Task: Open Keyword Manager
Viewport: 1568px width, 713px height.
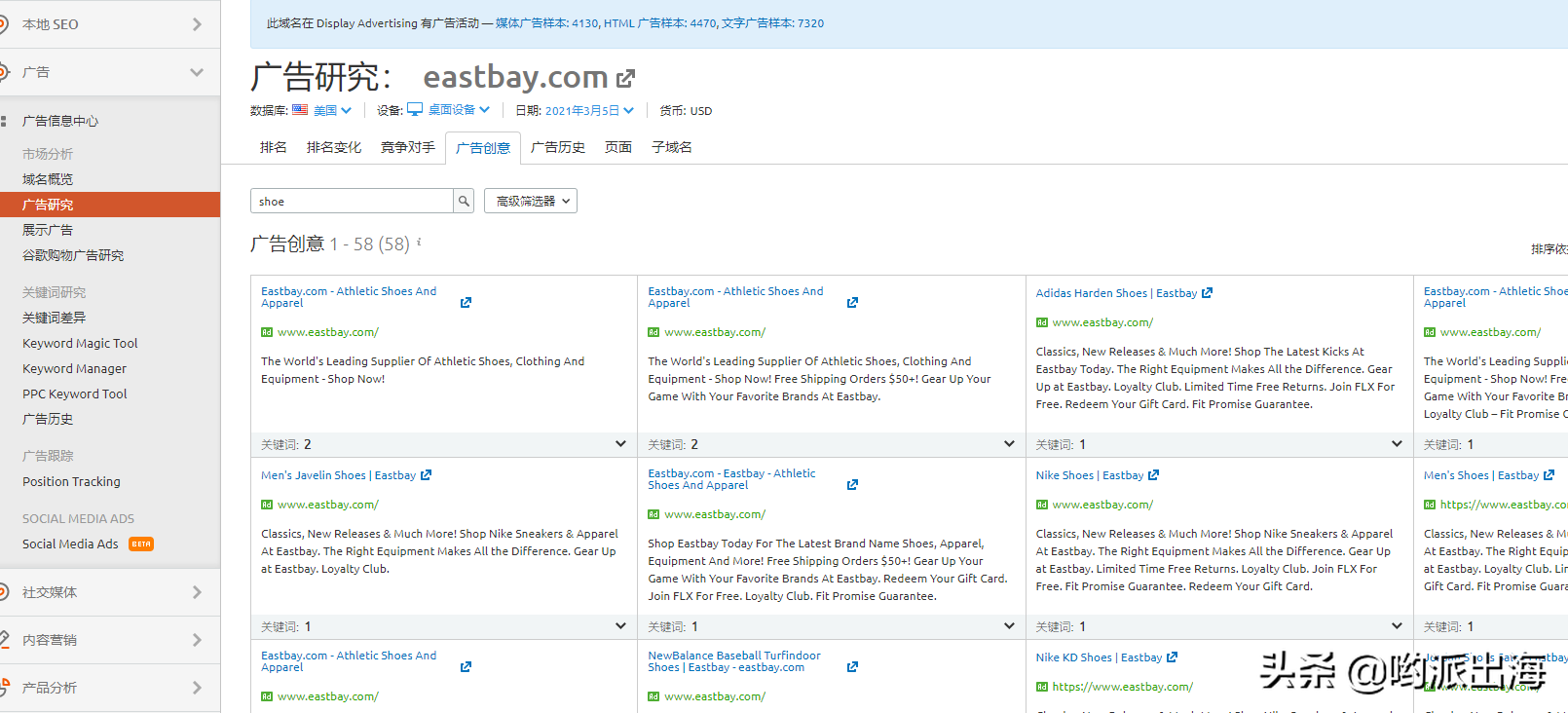Action: 74,368
